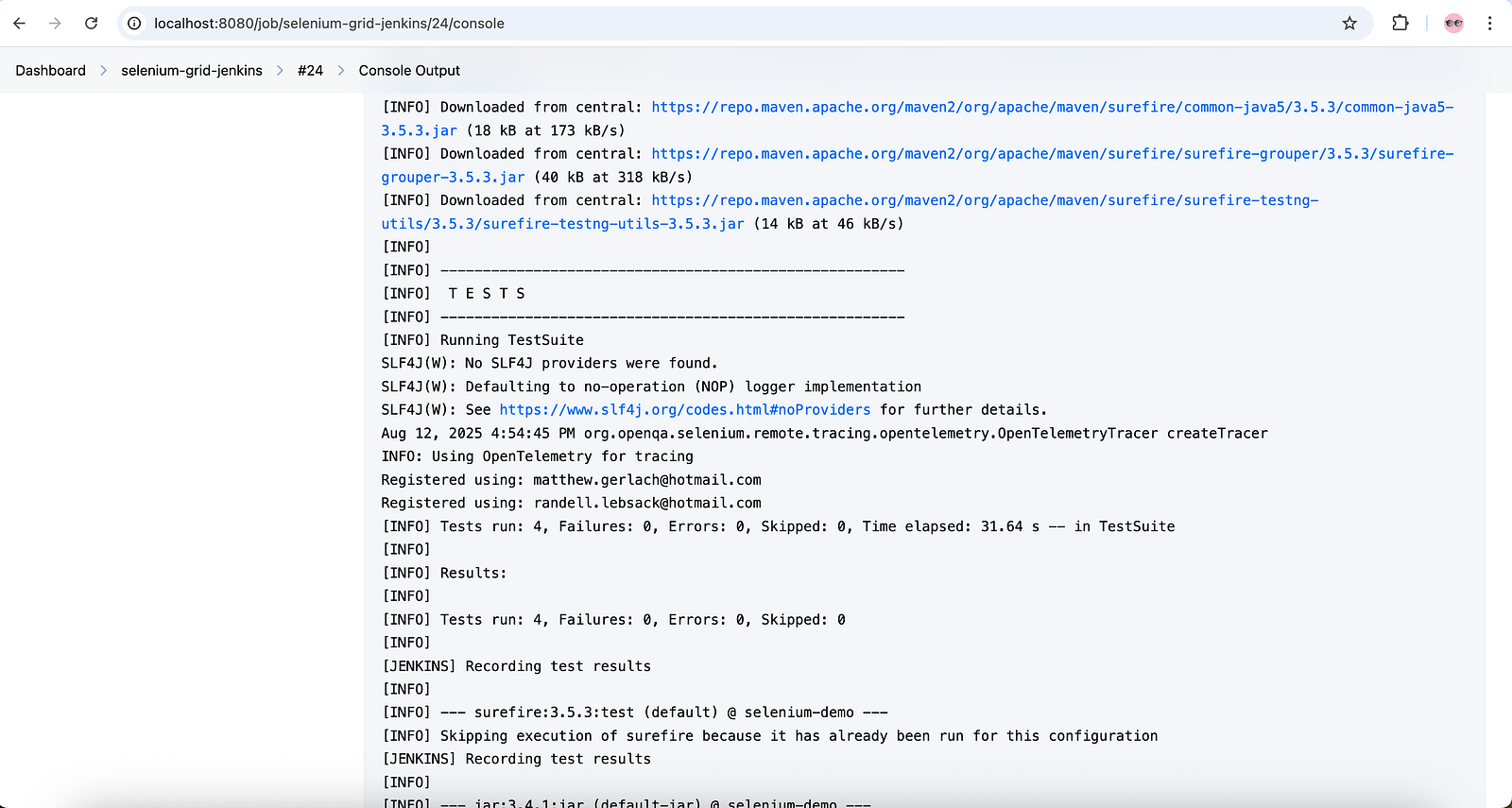Open build #24 breadcrumb
This screenshot has width=1512, height=808.
pyautogui.click(x=310, y=71)
